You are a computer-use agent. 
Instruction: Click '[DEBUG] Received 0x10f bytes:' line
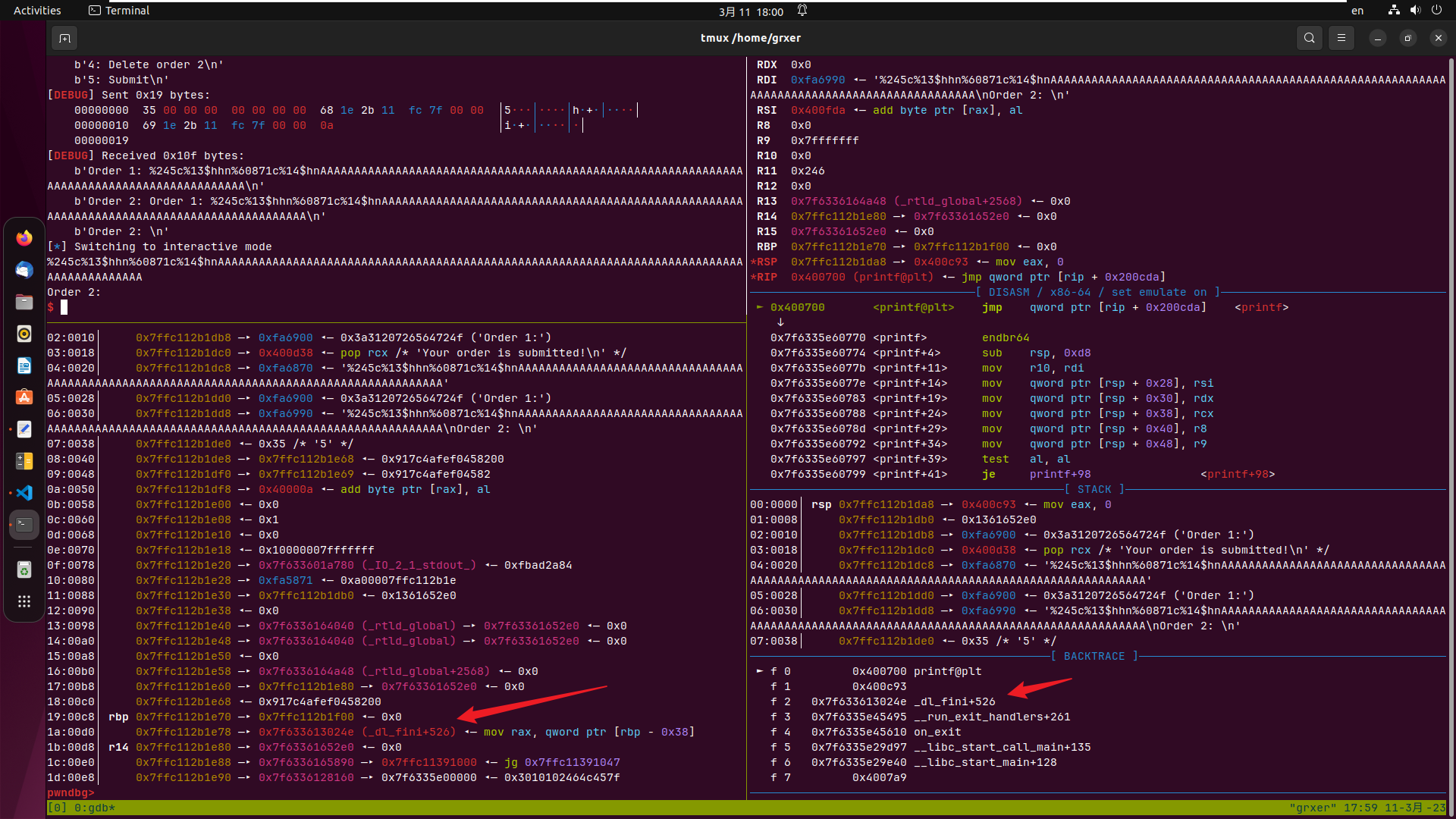pos(146,155)
